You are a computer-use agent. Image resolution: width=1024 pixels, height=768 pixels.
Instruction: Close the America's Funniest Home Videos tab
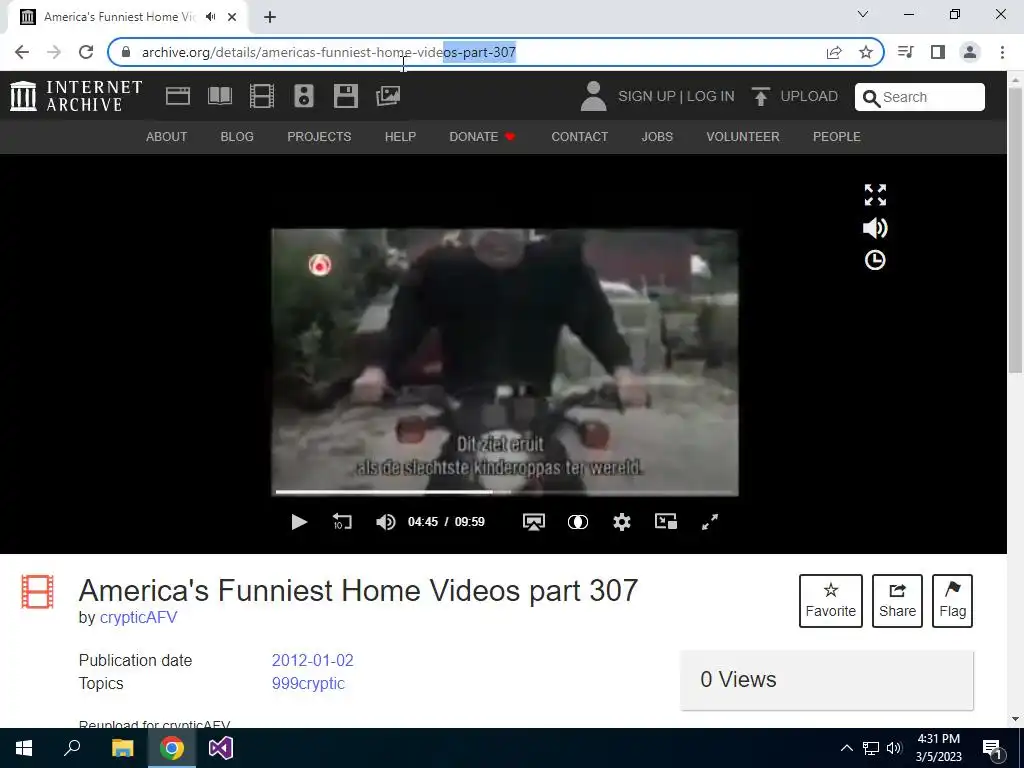(x=232, y=17)
